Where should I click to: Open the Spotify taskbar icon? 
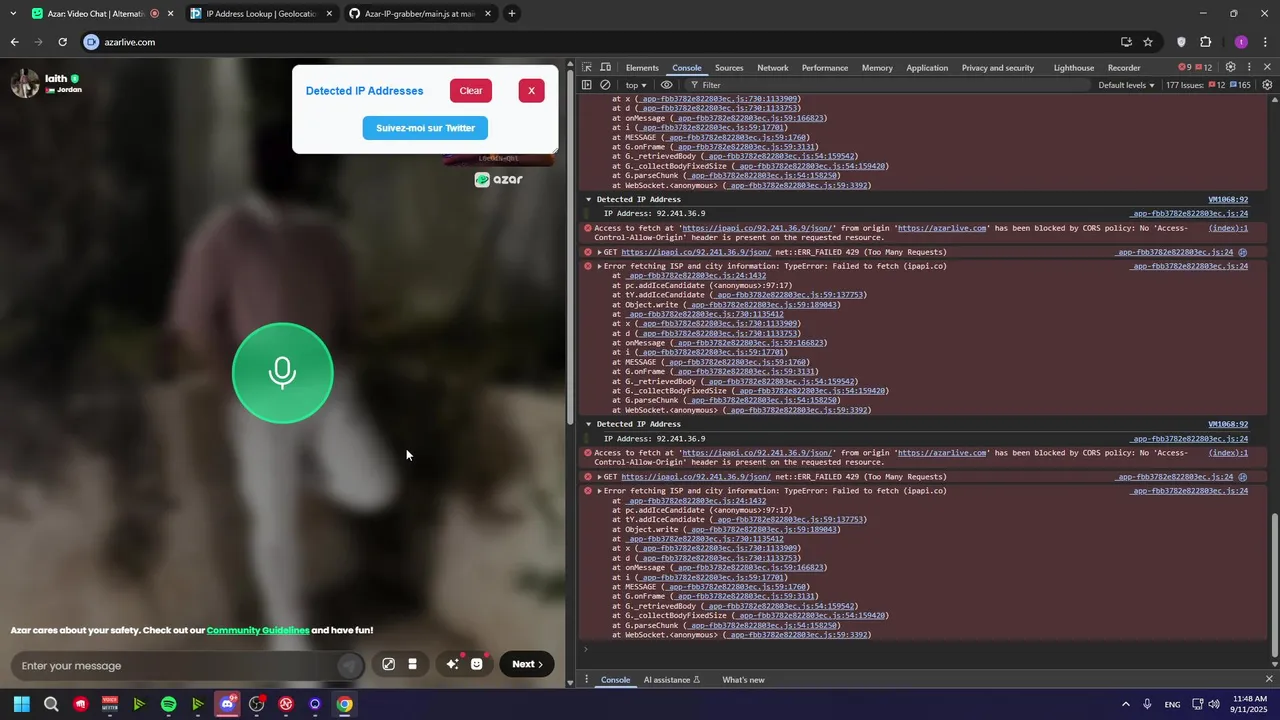coord(168,704)
